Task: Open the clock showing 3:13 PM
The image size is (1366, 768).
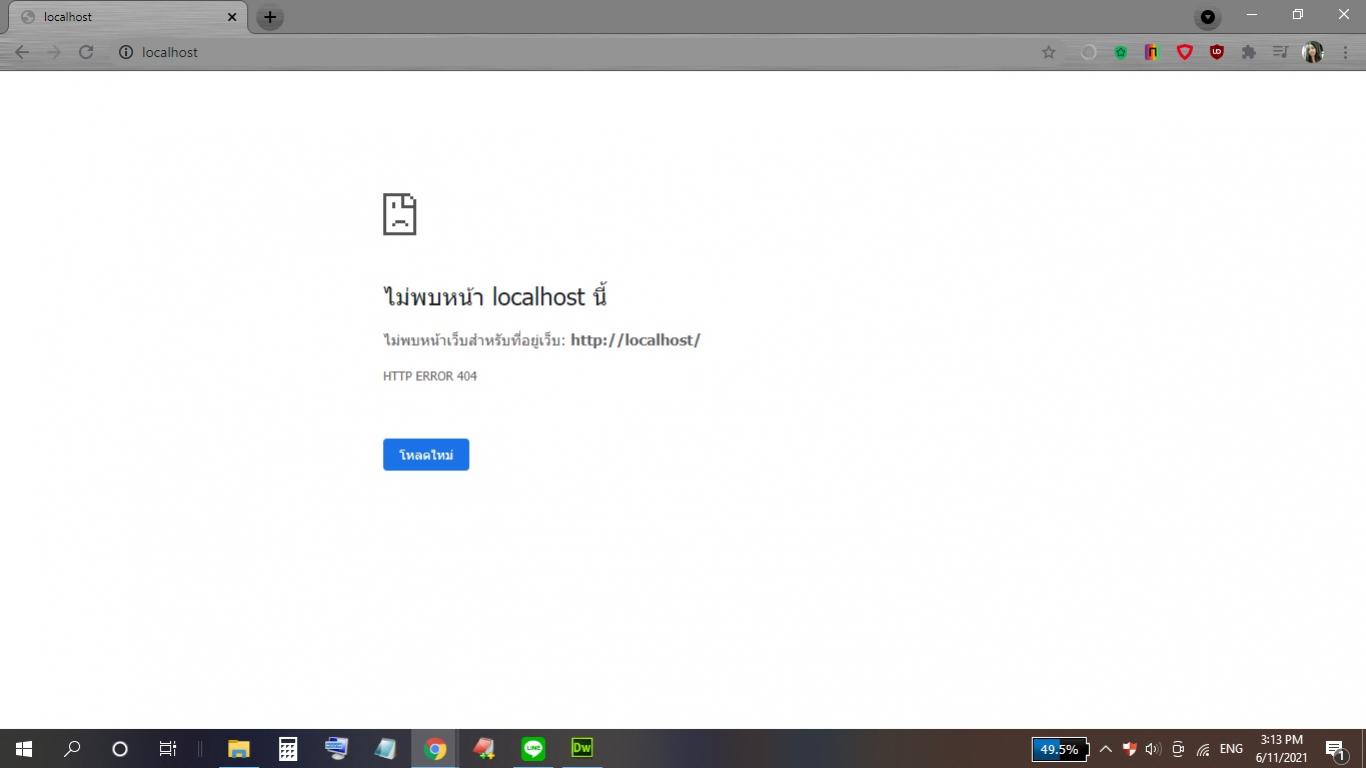Action: point(1281,749)
